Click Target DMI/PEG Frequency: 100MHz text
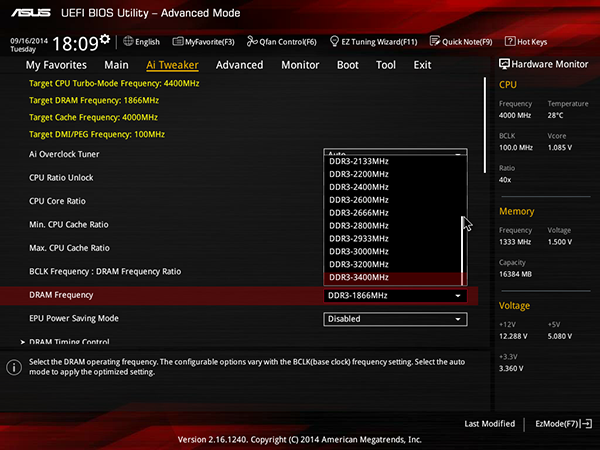This screenshot has height=450, width=600. (x=97, y=134)
